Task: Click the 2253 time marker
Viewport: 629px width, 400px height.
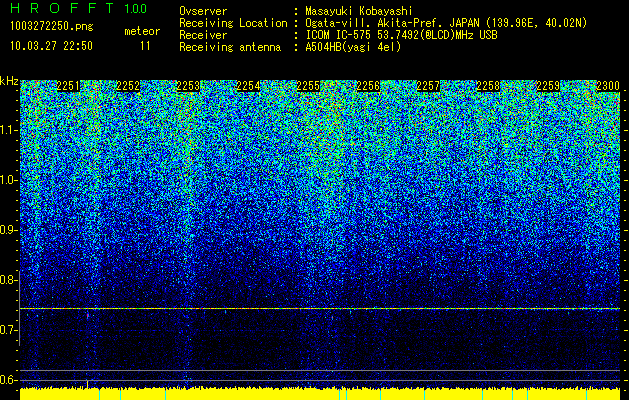Action: point(188,86)
